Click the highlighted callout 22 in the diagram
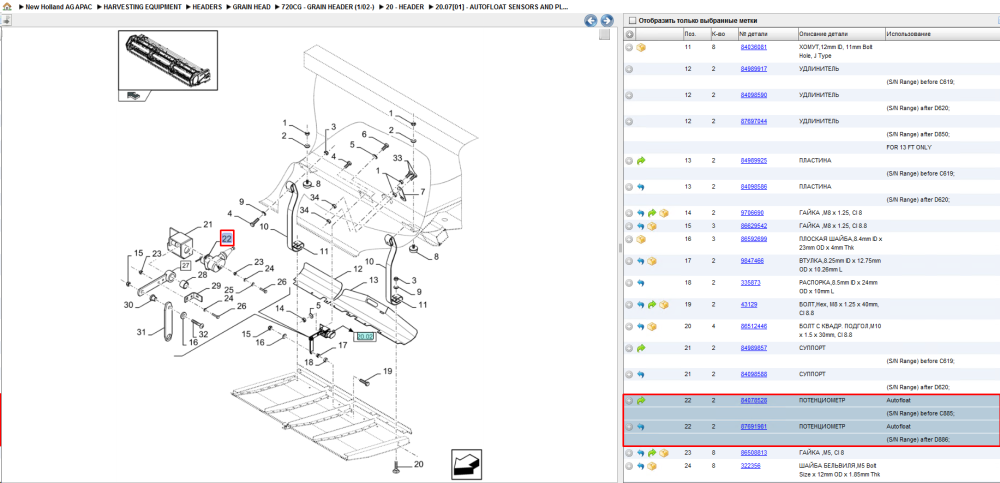1000x483 pixels. [x=227, y=239]
